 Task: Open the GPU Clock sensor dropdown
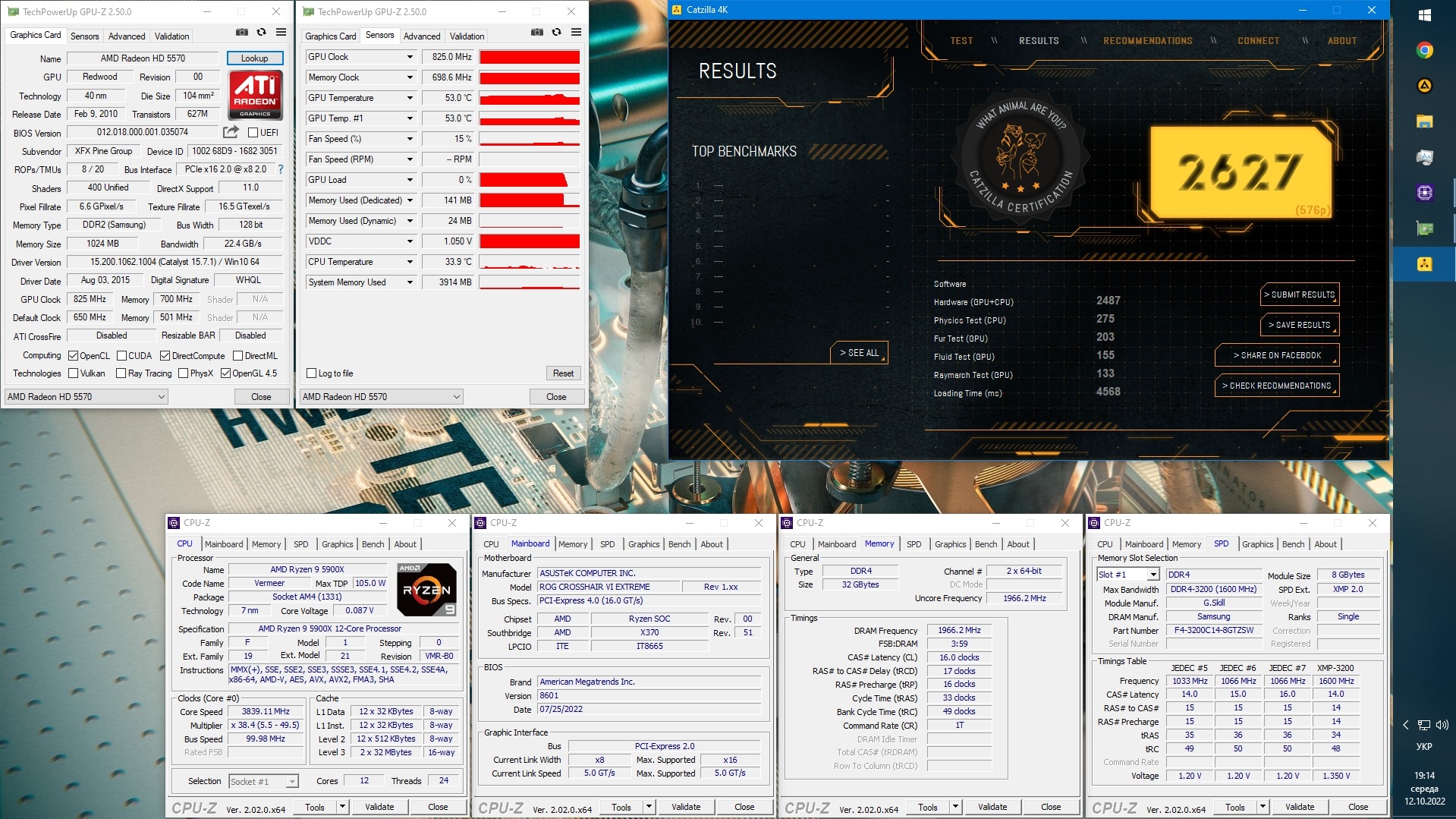[x=410, y=57]
